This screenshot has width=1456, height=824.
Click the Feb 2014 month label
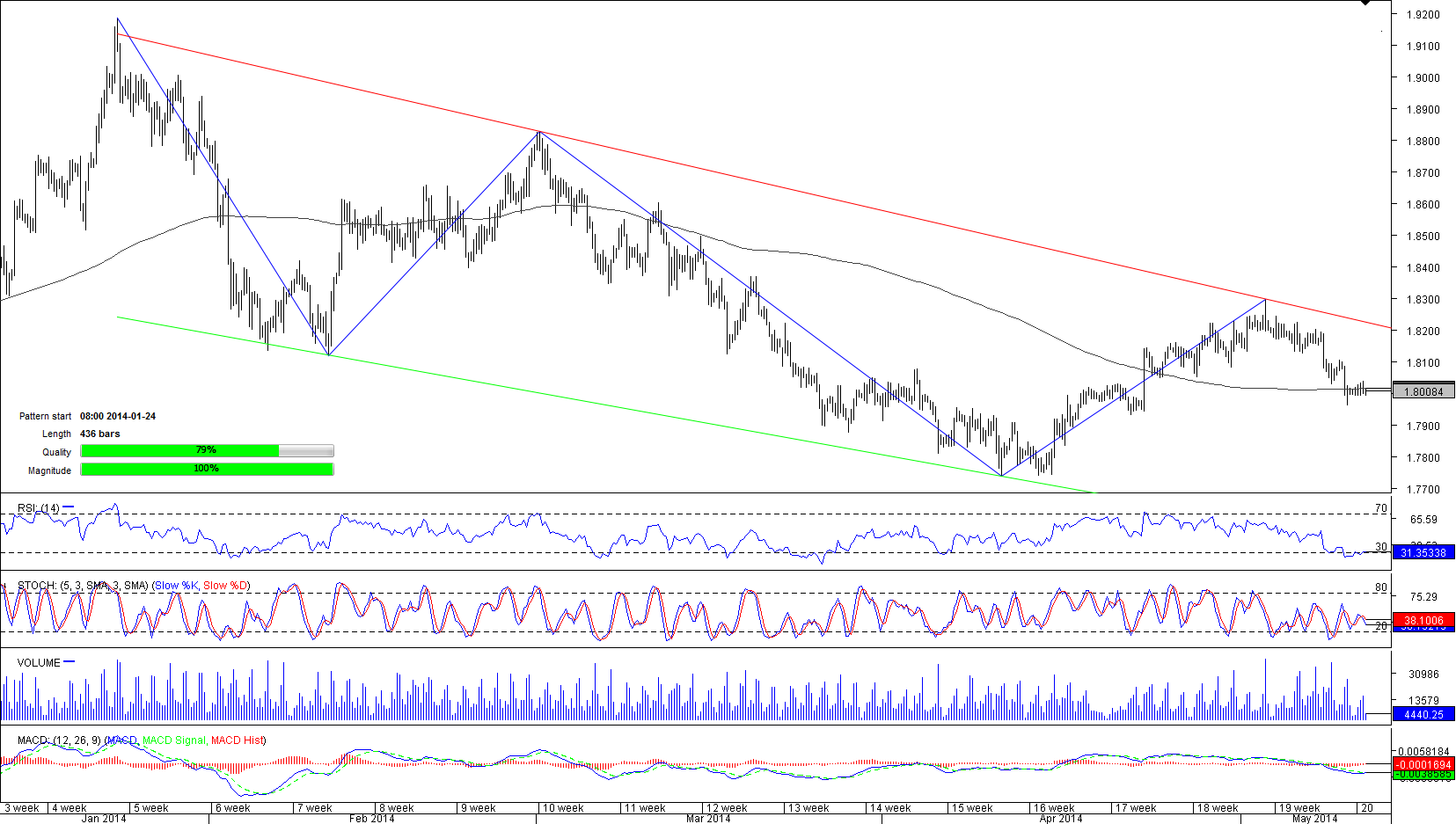372,819
